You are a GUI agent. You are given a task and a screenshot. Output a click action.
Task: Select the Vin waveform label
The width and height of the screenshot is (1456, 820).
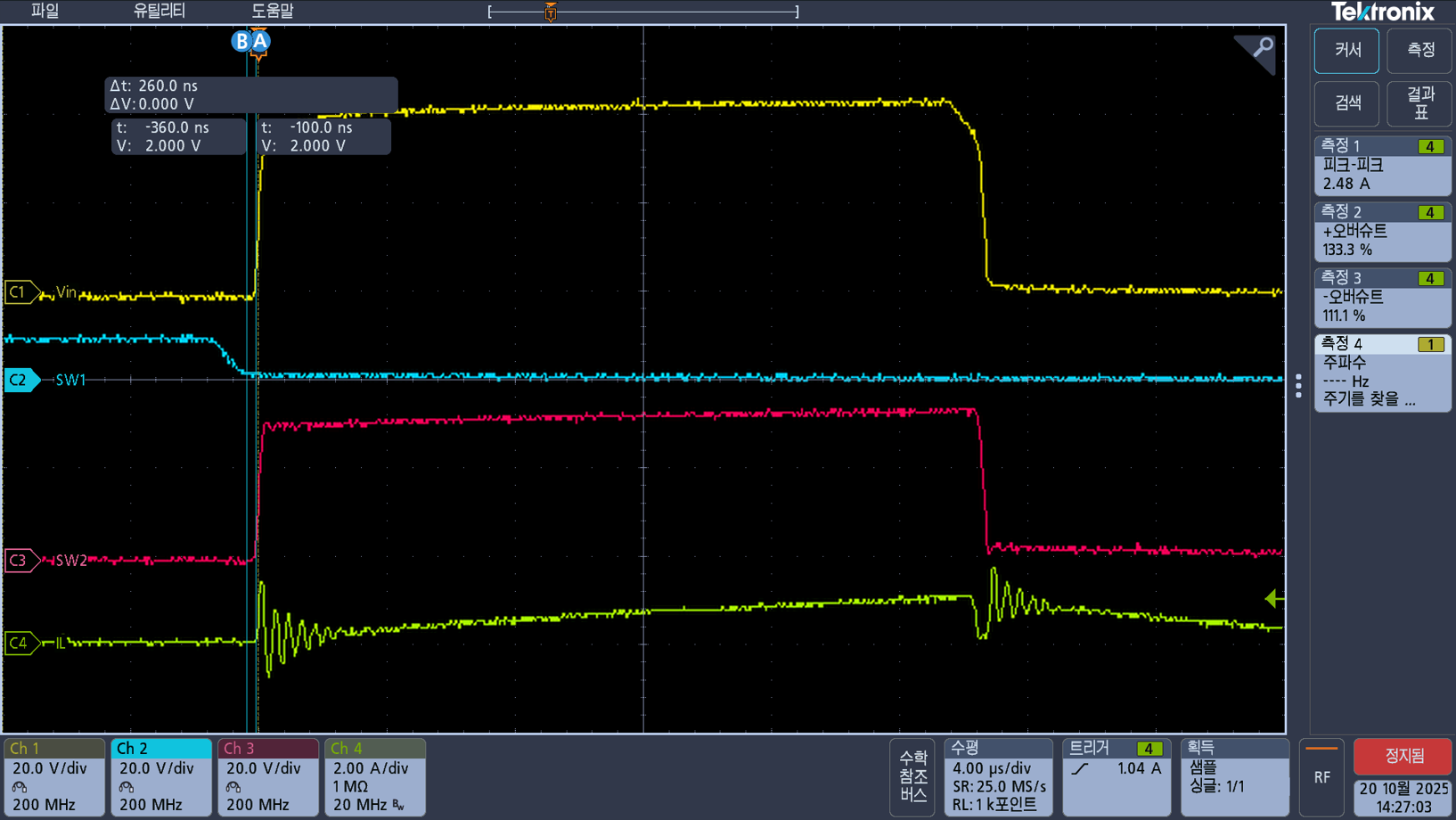(66, 291)
